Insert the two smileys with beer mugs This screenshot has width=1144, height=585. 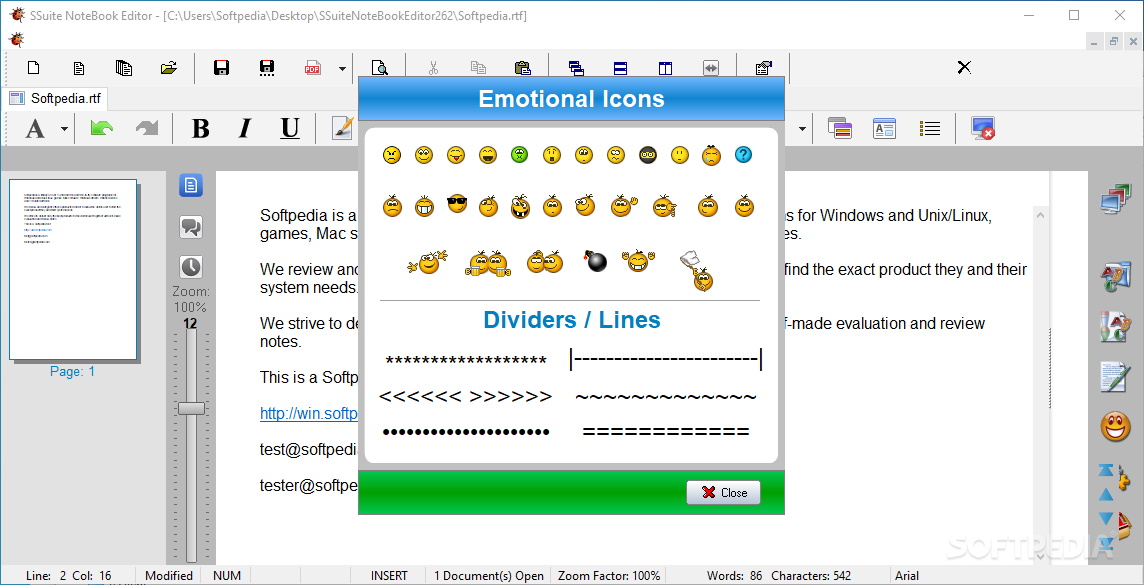tap(488, 263)
